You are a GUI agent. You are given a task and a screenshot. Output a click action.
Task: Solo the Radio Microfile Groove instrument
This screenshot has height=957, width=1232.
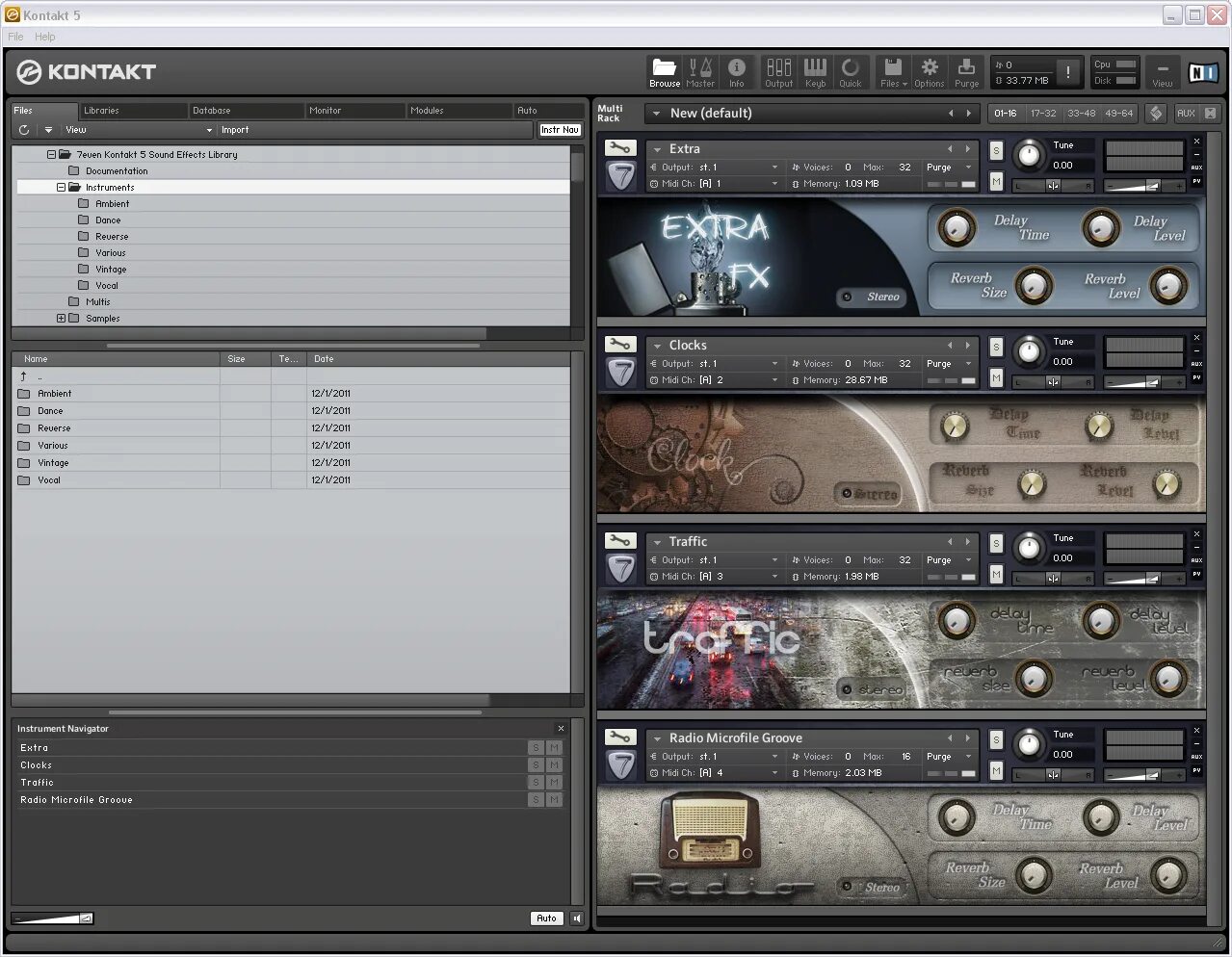[x=996, y=740]
